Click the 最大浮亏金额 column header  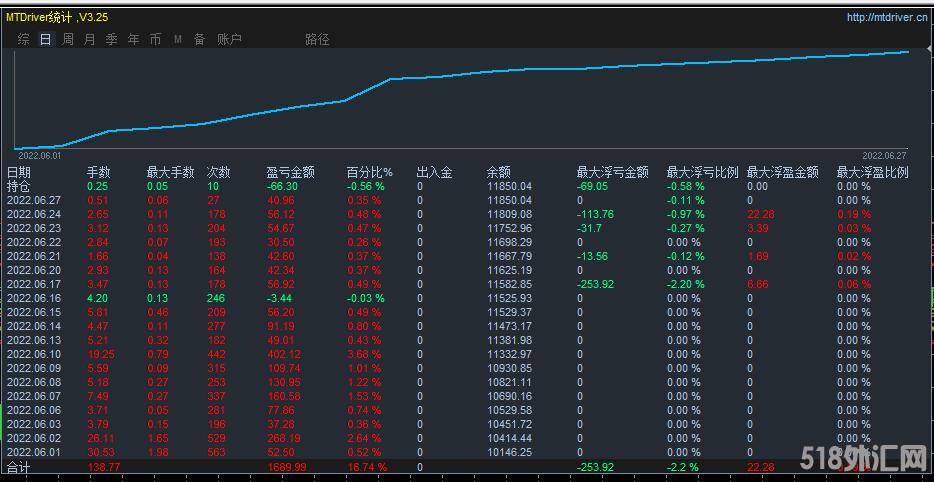pyautogui.click(x=612, y=172)
